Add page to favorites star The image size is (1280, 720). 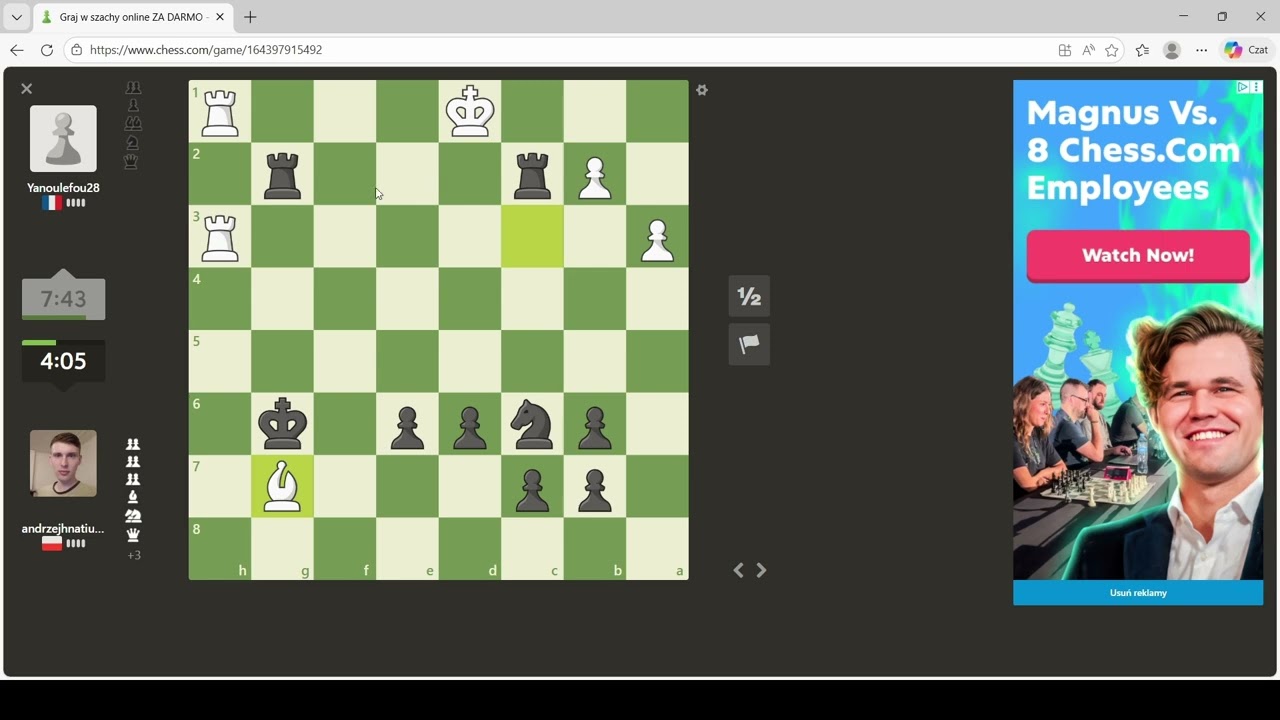1112,50
